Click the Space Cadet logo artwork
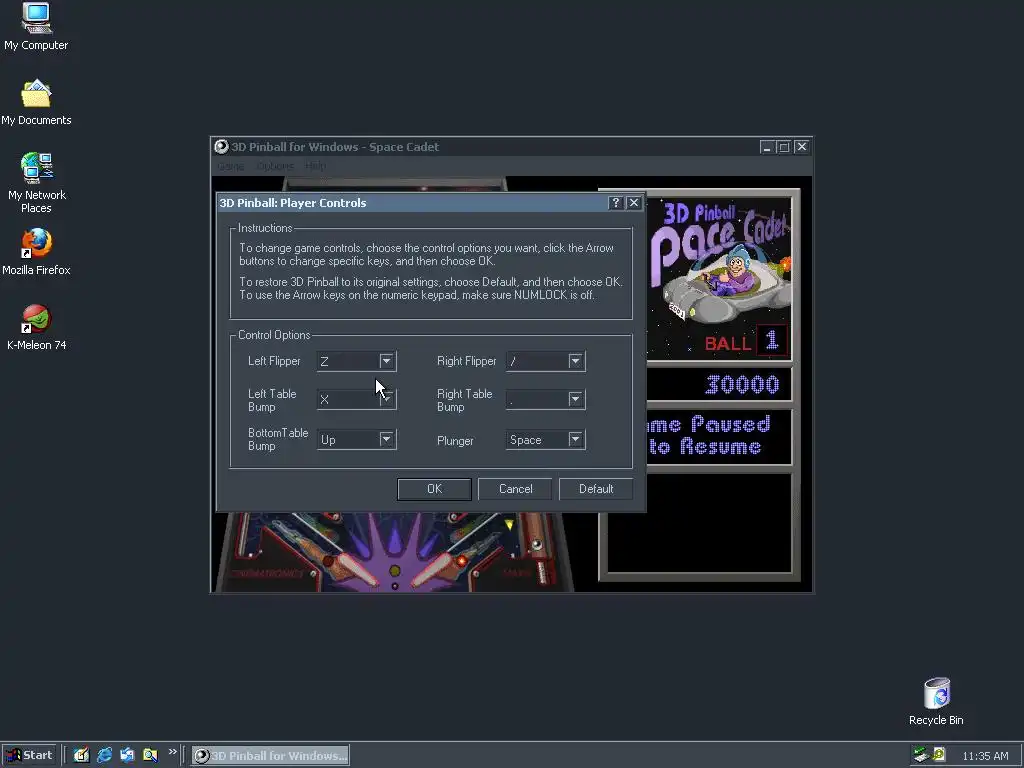Screen dimensions: 1024x768 pyautogui.click(x=718, y=261)
